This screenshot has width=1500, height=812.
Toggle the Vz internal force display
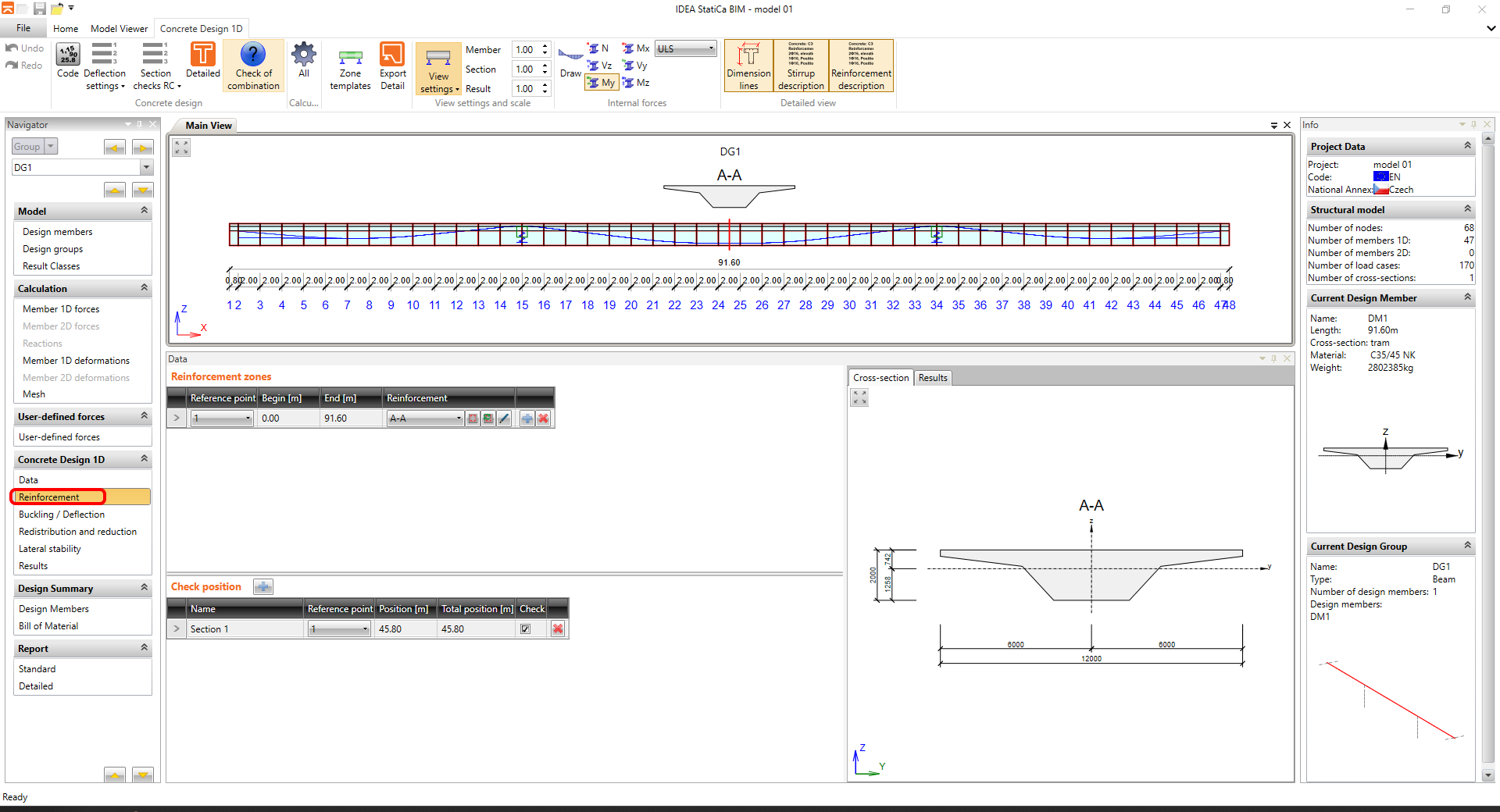[599, 66]
